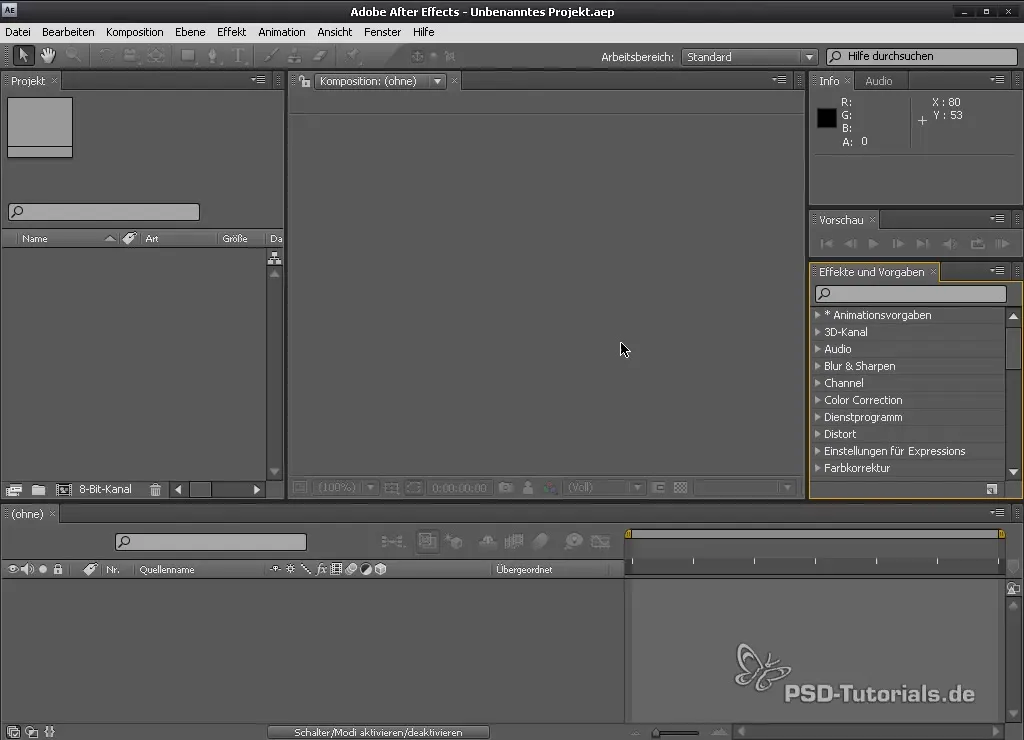The width and height of the screenshot is (1024, 740).
Task: Toggle the audio speaker column in timeline
Action: [x=27, y=570]
